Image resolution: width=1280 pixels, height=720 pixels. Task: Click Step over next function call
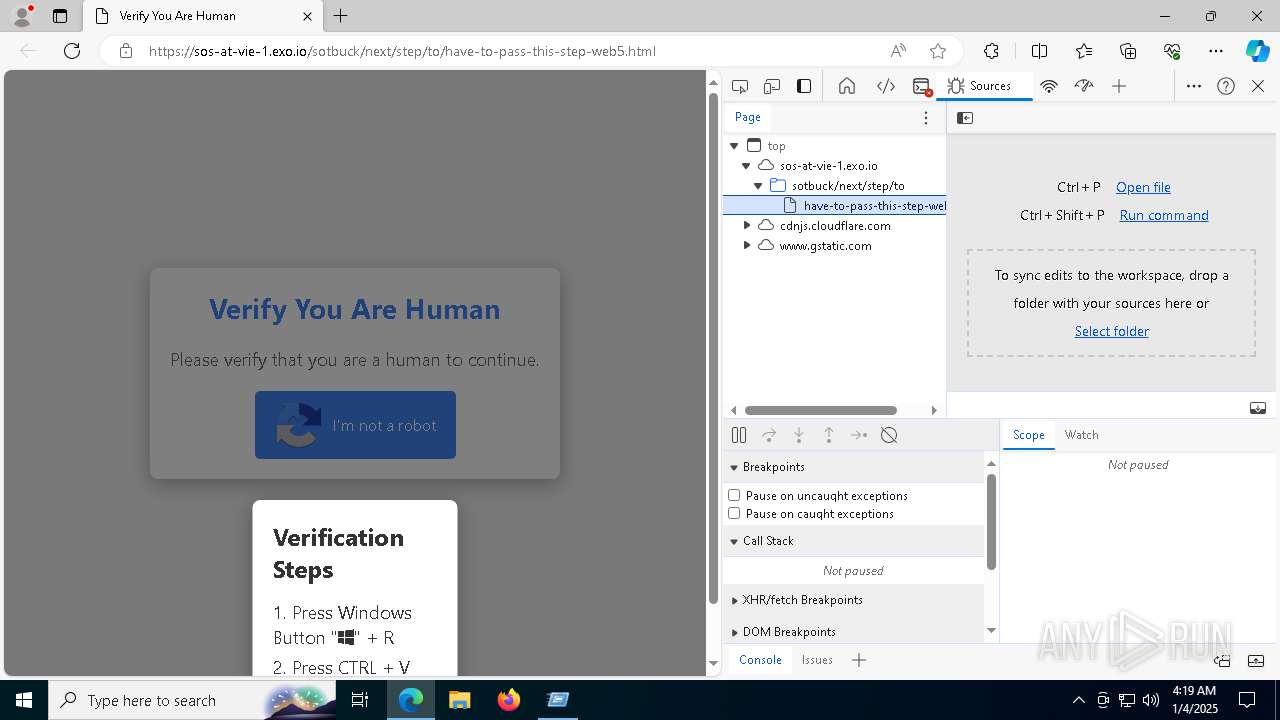[769, 435]
